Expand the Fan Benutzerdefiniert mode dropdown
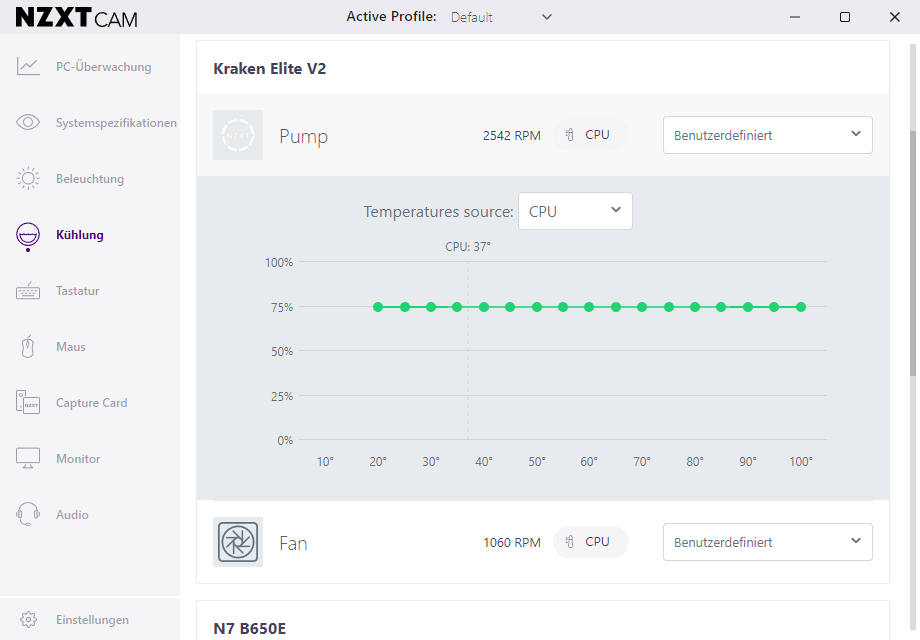920x640 pixels. point(767,542)
